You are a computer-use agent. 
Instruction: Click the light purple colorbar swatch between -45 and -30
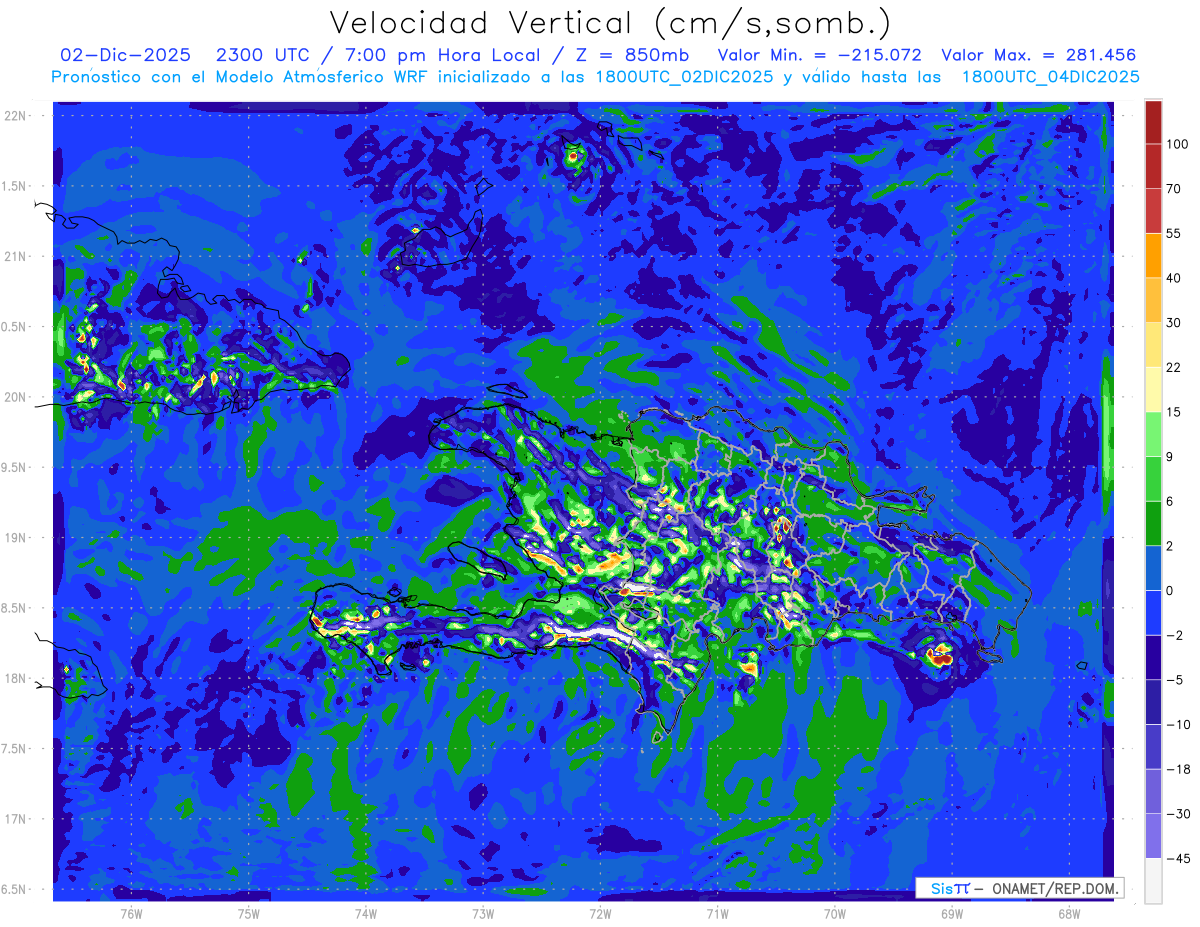coord(1153,836)
